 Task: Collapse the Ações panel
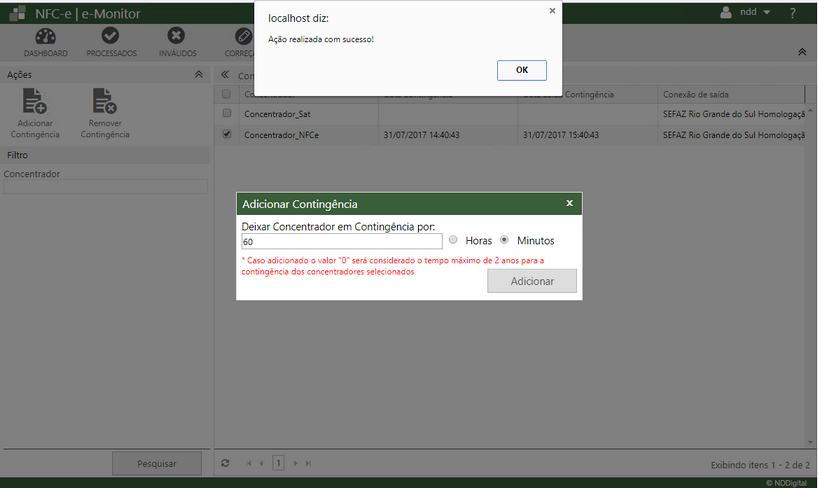point(198,75)
